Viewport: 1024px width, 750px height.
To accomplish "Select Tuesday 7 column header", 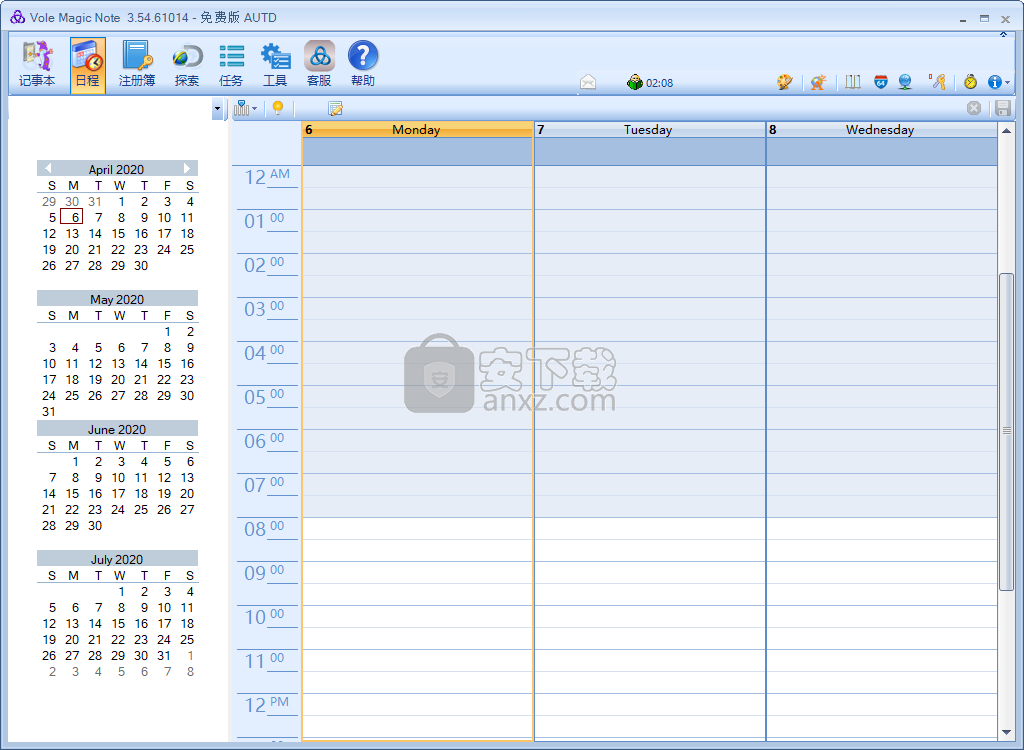I will (650, 129).
